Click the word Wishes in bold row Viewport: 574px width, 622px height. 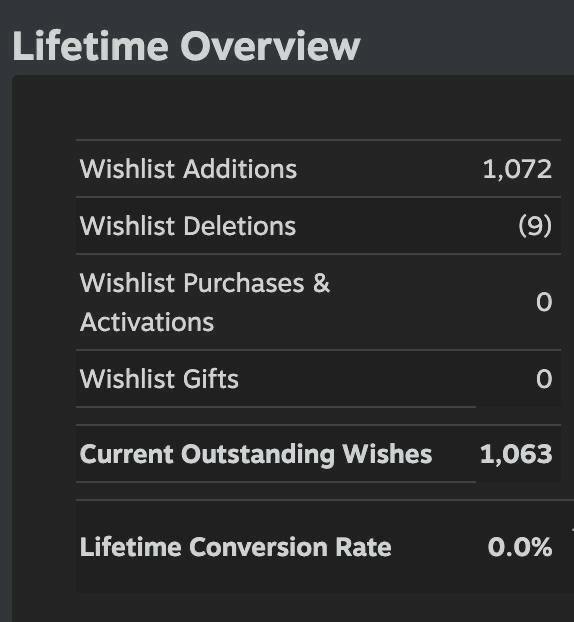click(x=387, y=454)
